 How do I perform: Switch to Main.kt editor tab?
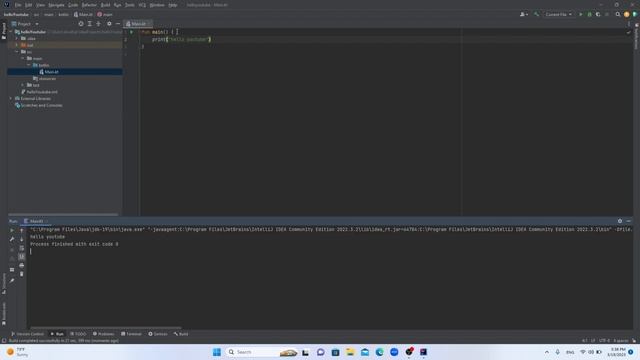(138, 24)
